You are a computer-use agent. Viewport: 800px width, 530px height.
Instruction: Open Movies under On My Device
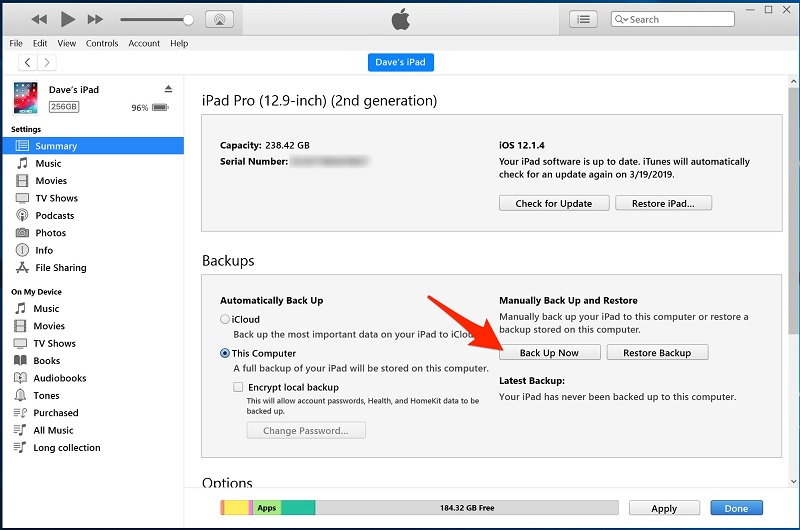(x=49, y=326)
